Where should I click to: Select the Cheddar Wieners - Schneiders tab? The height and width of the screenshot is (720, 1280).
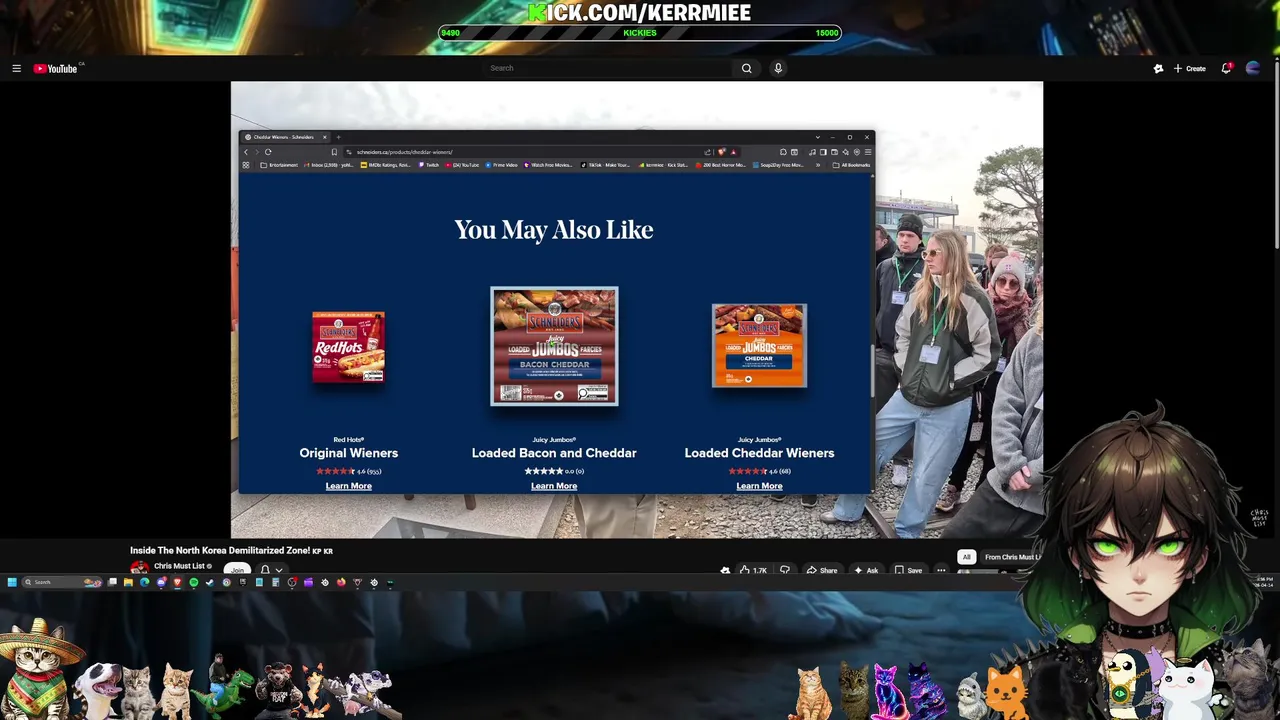point(285,137)
